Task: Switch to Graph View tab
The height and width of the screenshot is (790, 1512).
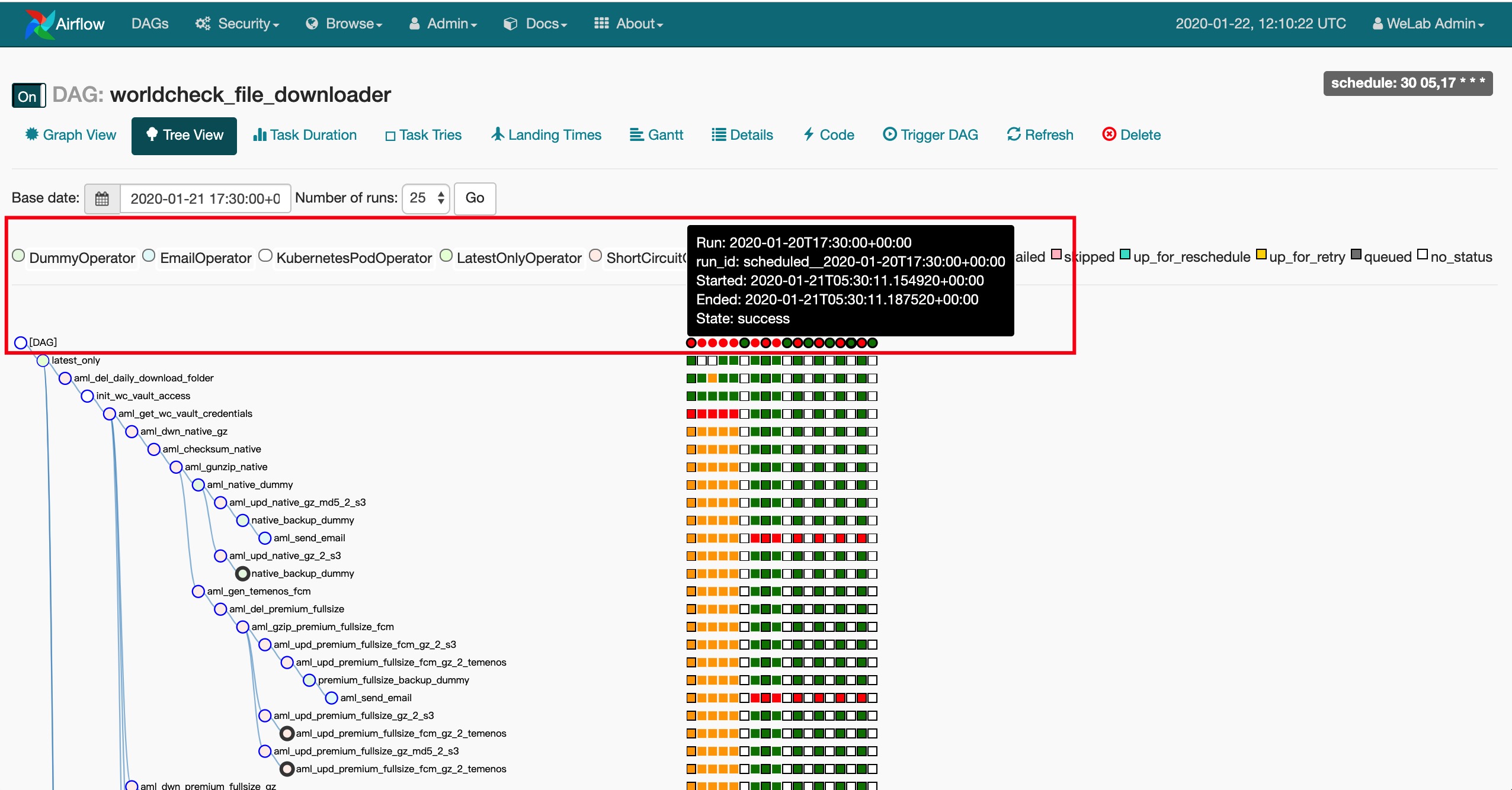Action: pos(71,135)
